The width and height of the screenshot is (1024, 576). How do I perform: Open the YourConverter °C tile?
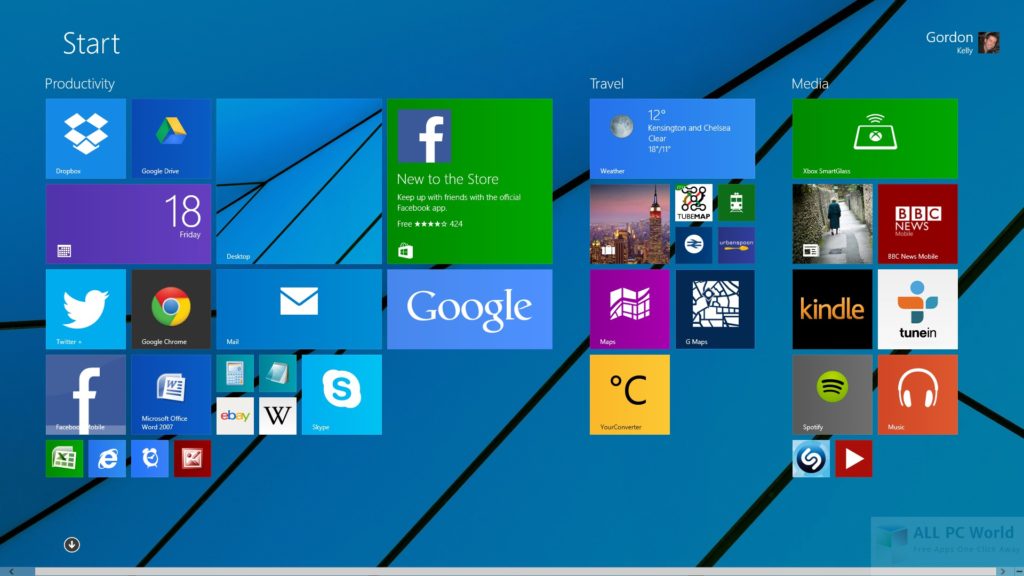click(630, 394)
